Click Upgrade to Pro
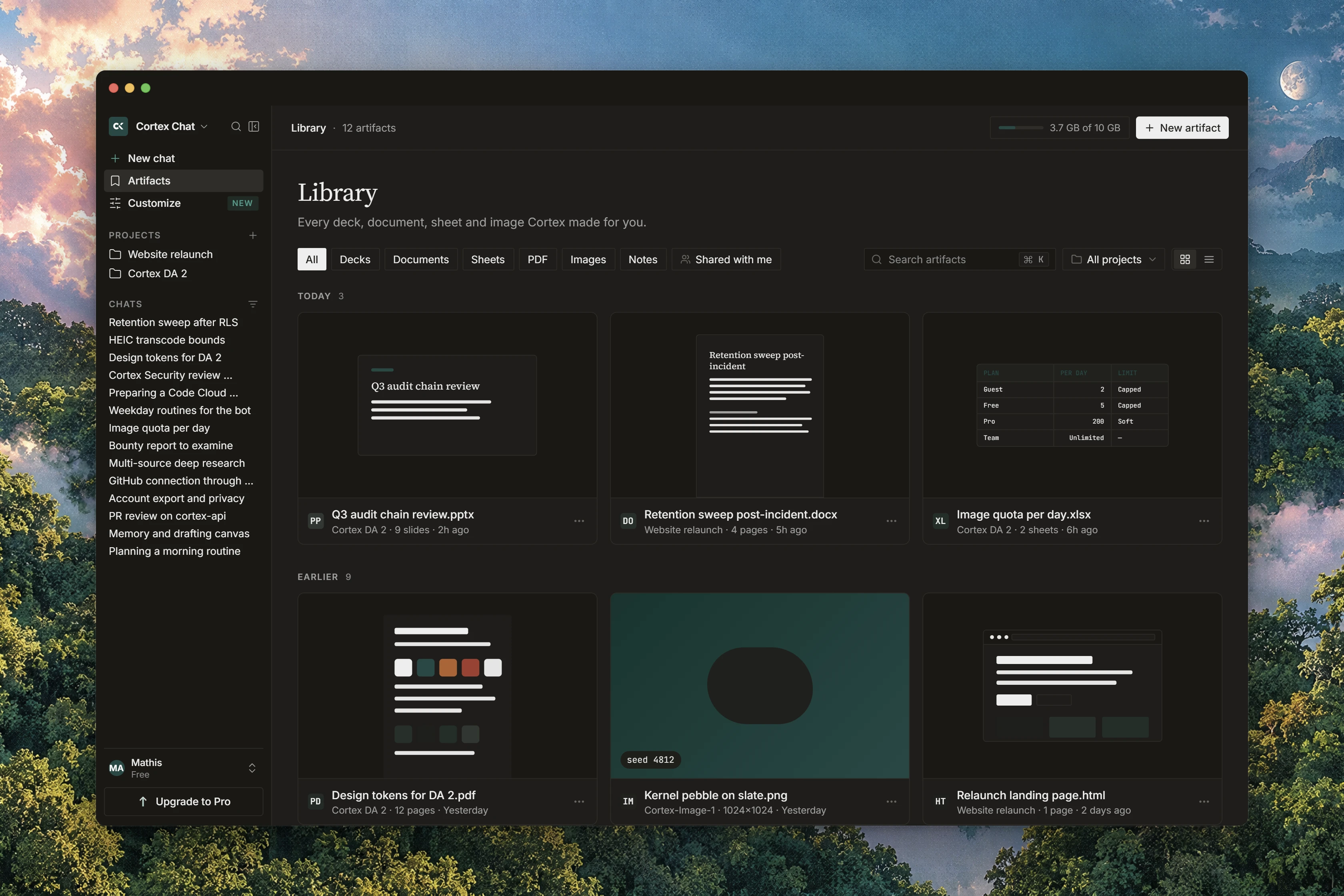Screen dimensions: 1344x896 pyautogui.click(x=184, y=802)
